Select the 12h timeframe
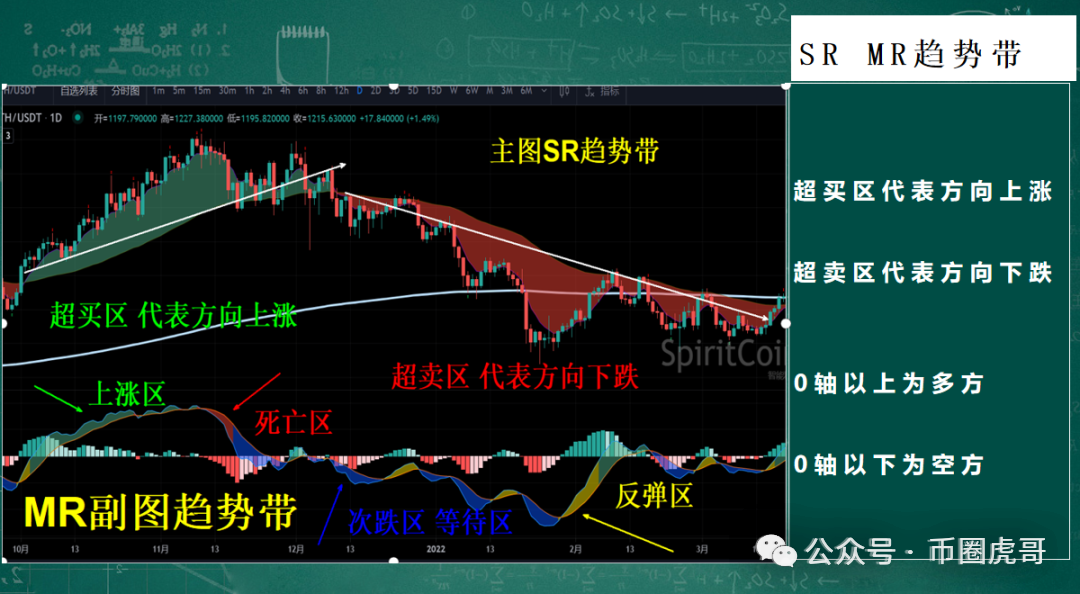Image resolution: width=1080 pixels, height=594 pixels. click(x=341, y=91)
